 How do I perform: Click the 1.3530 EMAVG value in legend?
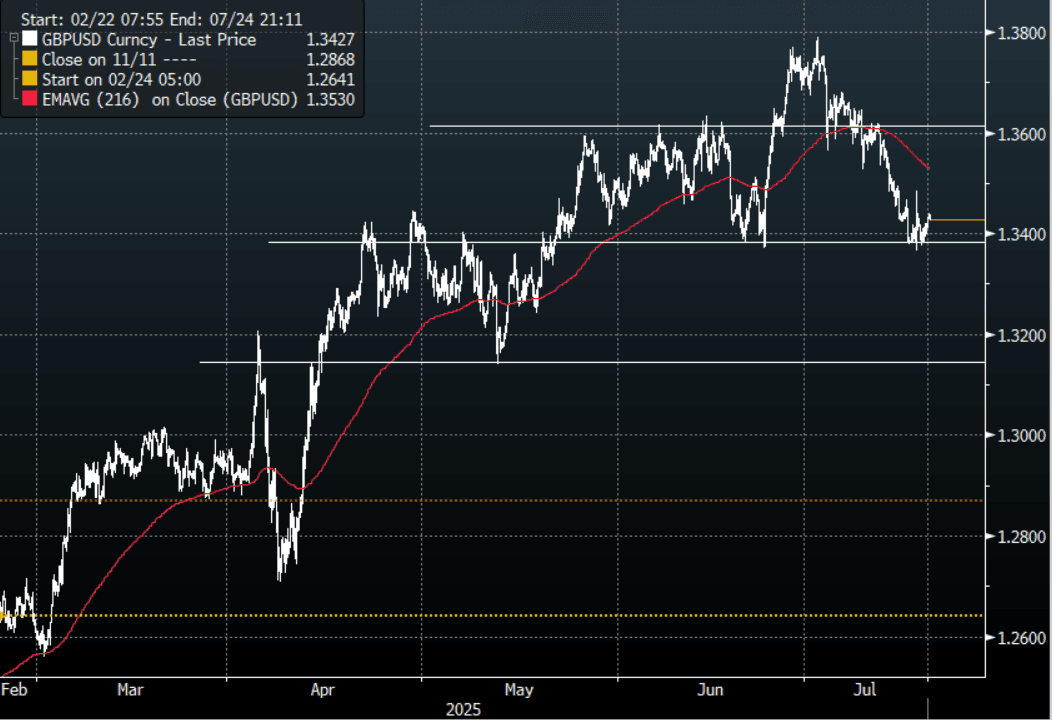(333, 100)
